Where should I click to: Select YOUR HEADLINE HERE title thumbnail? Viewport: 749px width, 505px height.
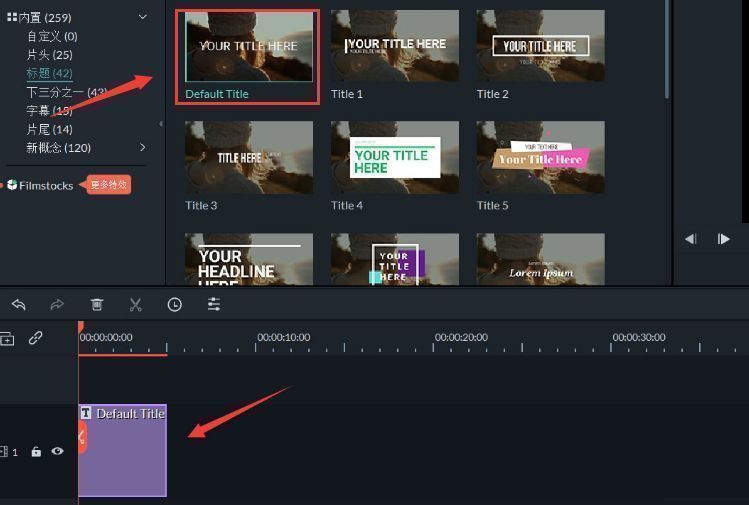[249, 259]
